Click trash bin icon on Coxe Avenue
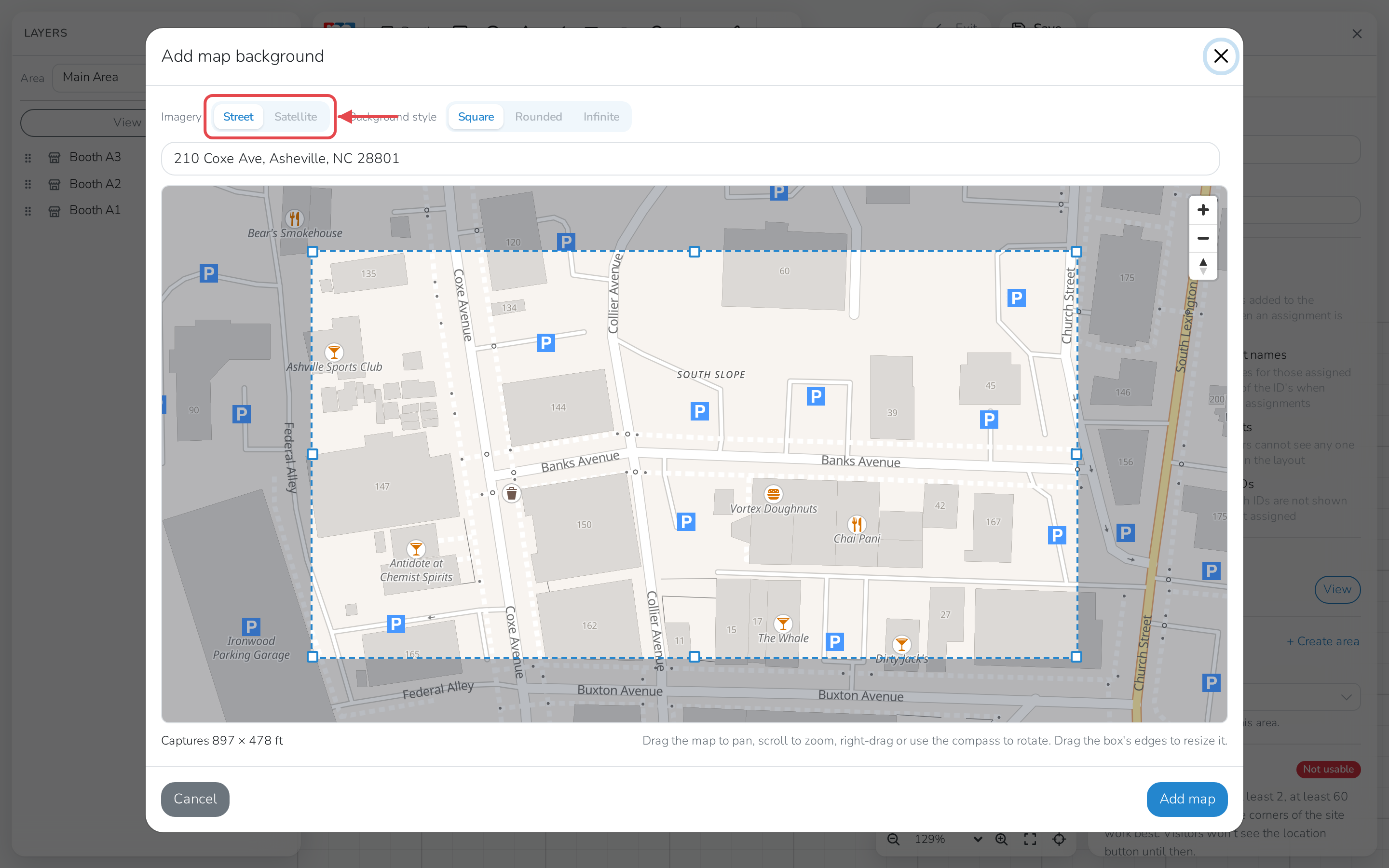 tap(511, 494)
